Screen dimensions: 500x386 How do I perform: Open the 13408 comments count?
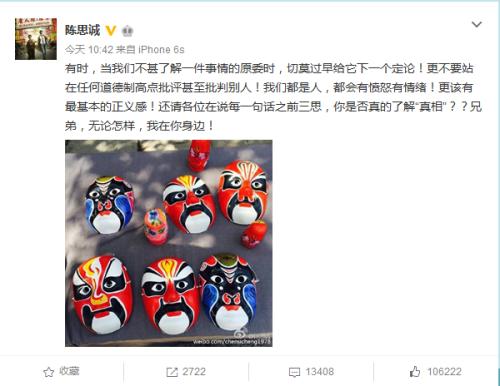coord(320,372)
